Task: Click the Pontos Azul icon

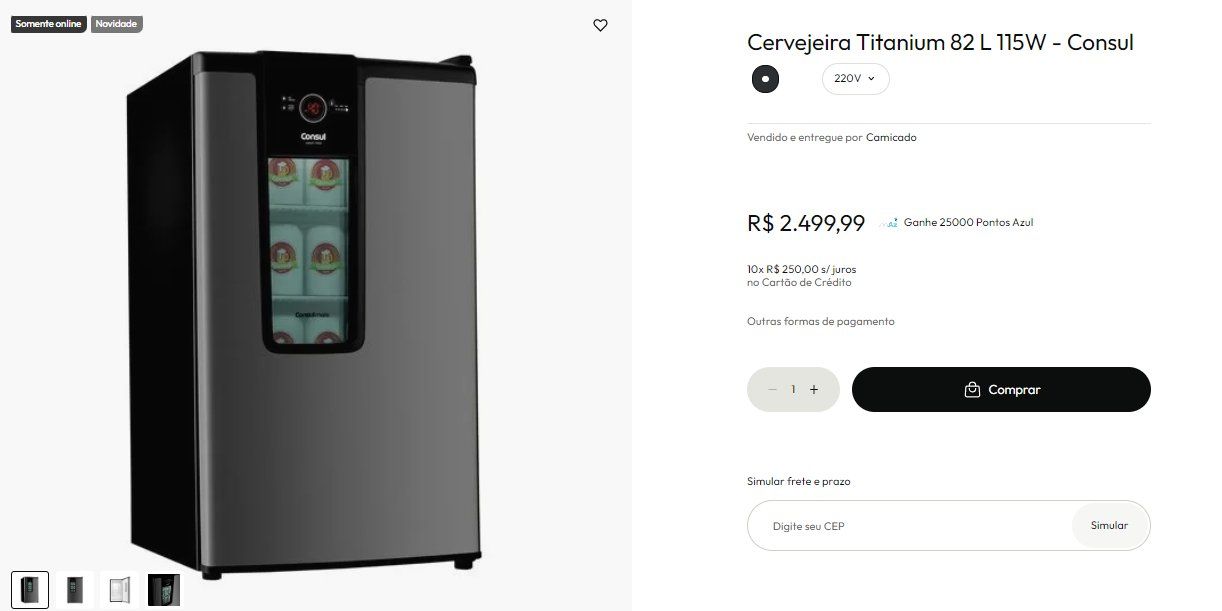Action: tap(888, 223)
